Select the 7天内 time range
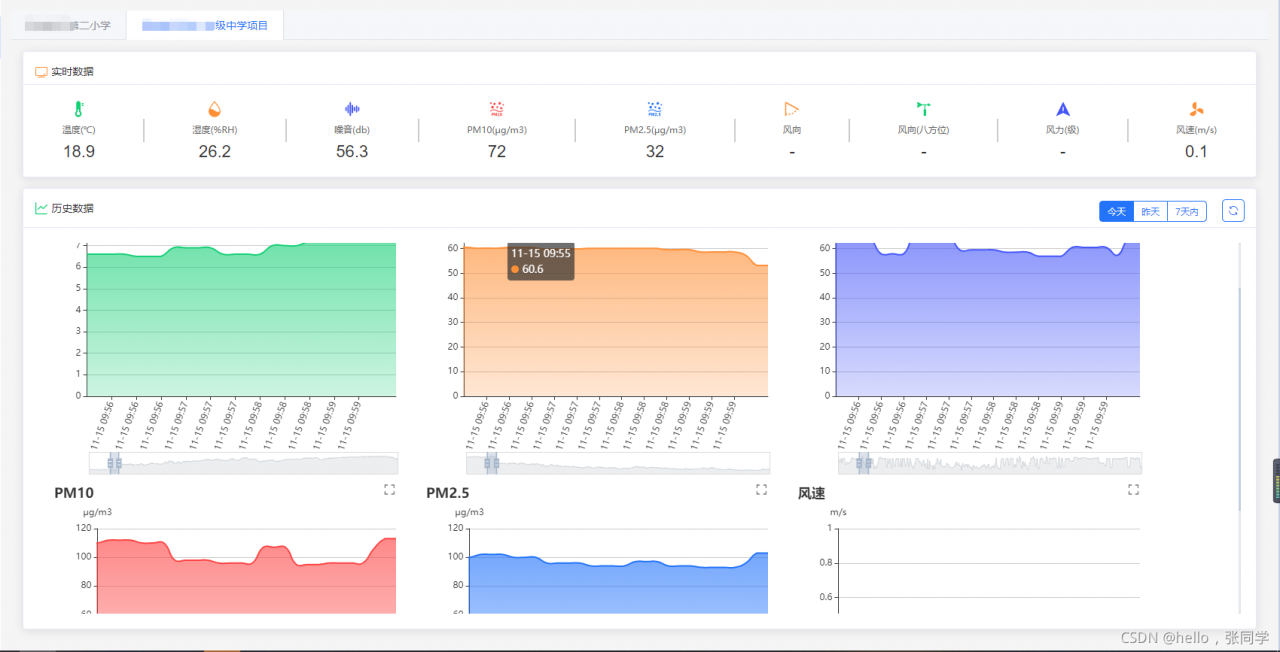The height and width of the screenshot is (652, 1280). [x=1187, y=211]
